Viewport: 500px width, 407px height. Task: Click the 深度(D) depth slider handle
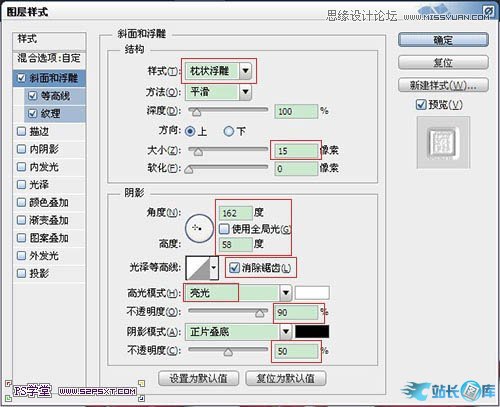(196, 112)
